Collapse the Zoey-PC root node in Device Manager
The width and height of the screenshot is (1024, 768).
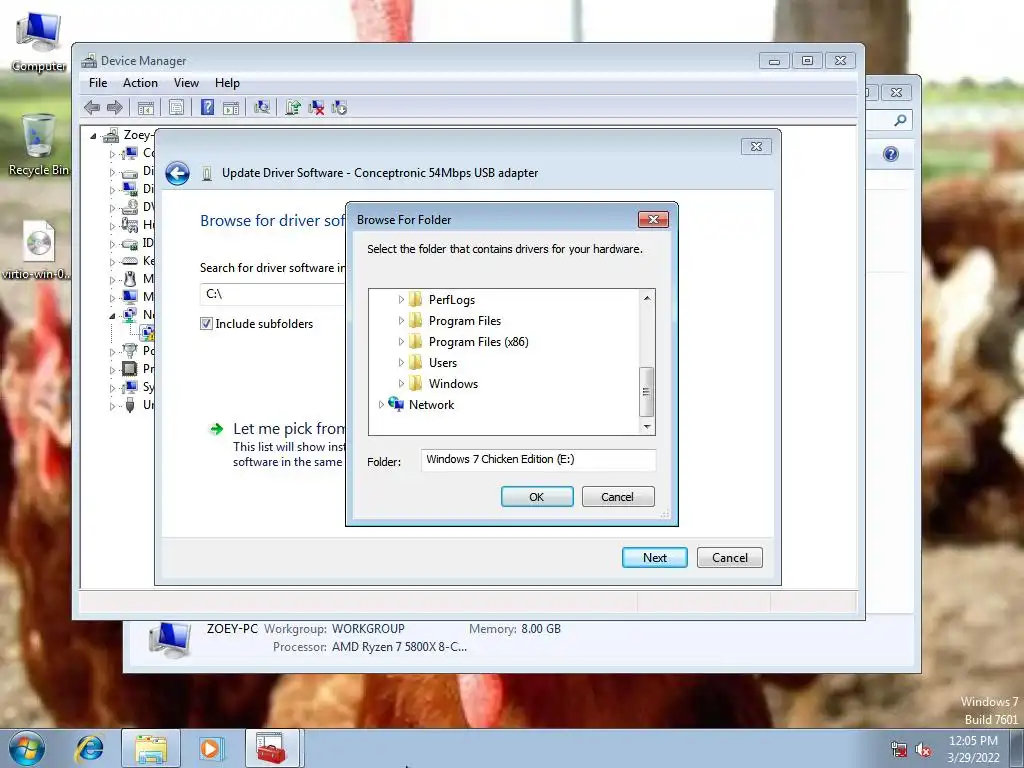(x=93, y=136)
